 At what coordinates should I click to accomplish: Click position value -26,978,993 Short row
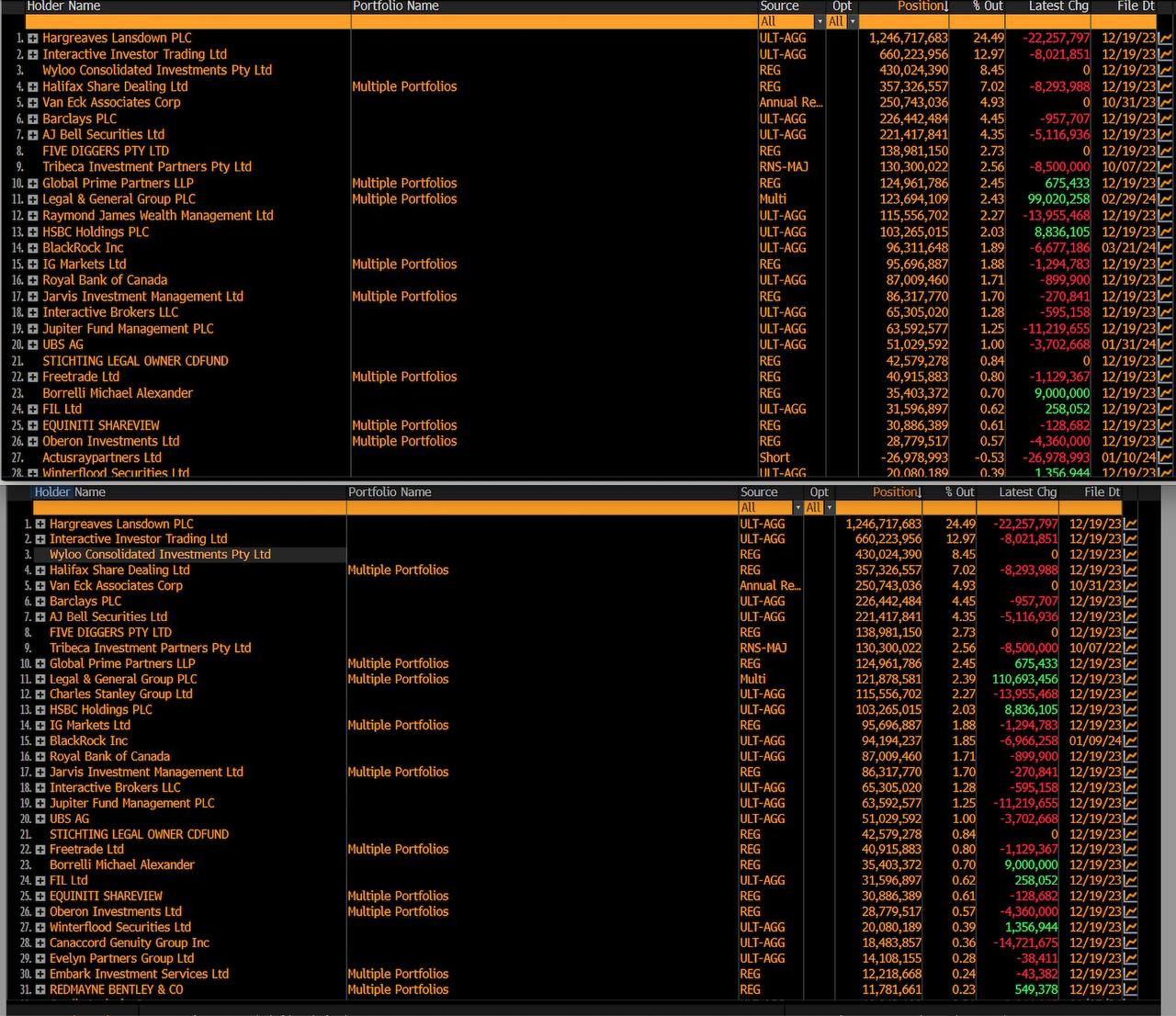(x=914, y=457)
